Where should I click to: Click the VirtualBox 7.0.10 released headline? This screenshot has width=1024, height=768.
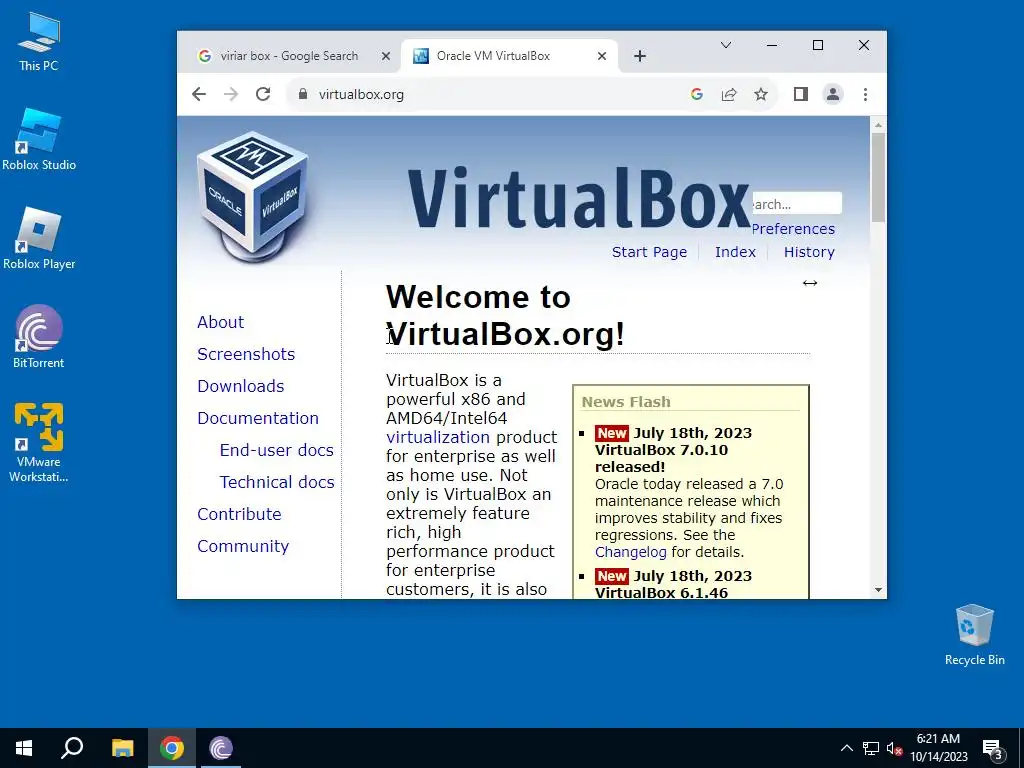pyautogui.click(x=661, y=458)
